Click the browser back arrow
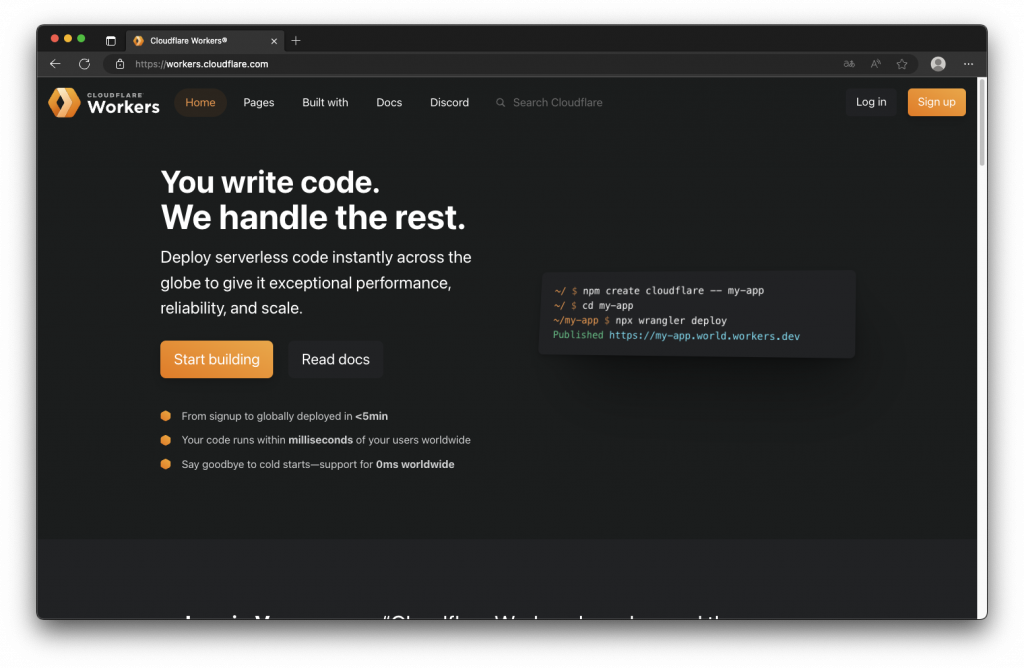Screen dimensions: 1024x668 (55, 64)
